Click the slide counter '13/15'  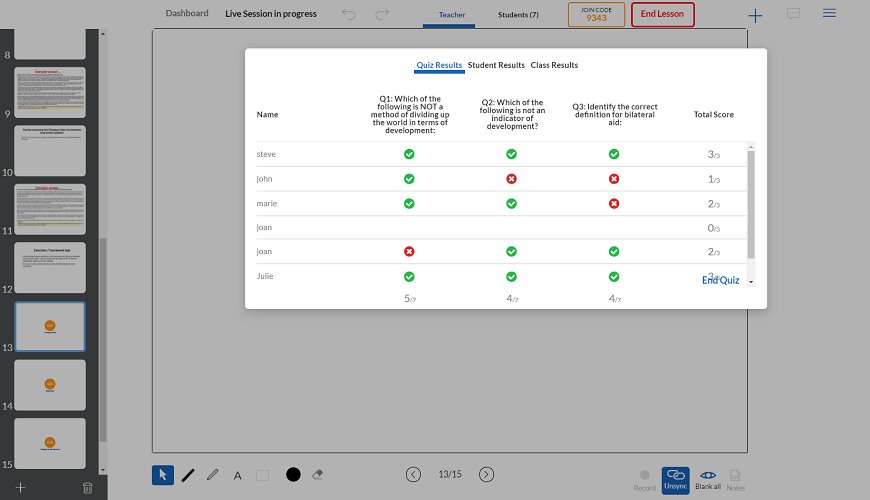pyautogui.click(x=450, y=474)
